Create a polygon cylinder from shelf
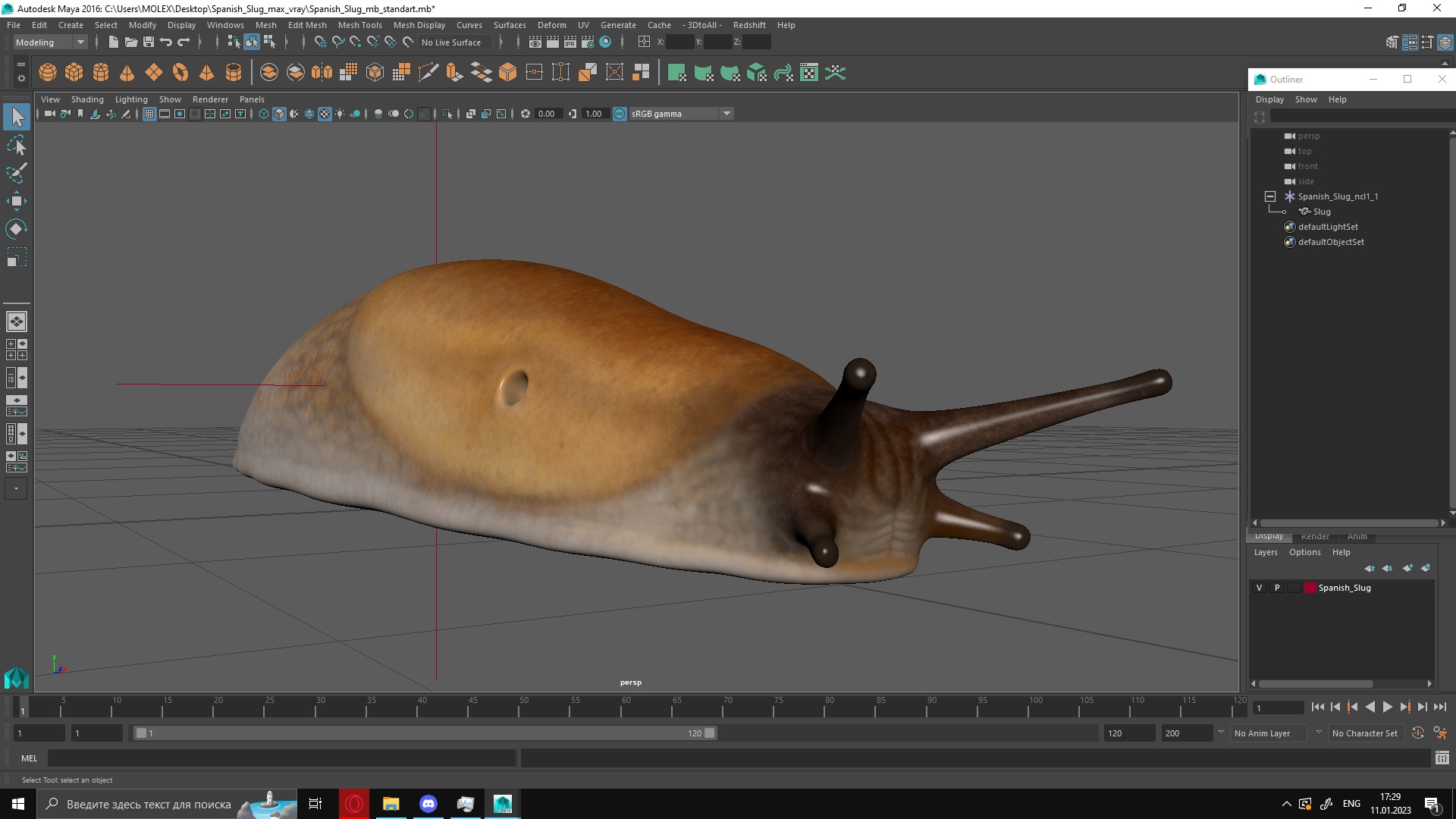The width and height of the screenshot is (1456, 819). [x=101, y=73]
